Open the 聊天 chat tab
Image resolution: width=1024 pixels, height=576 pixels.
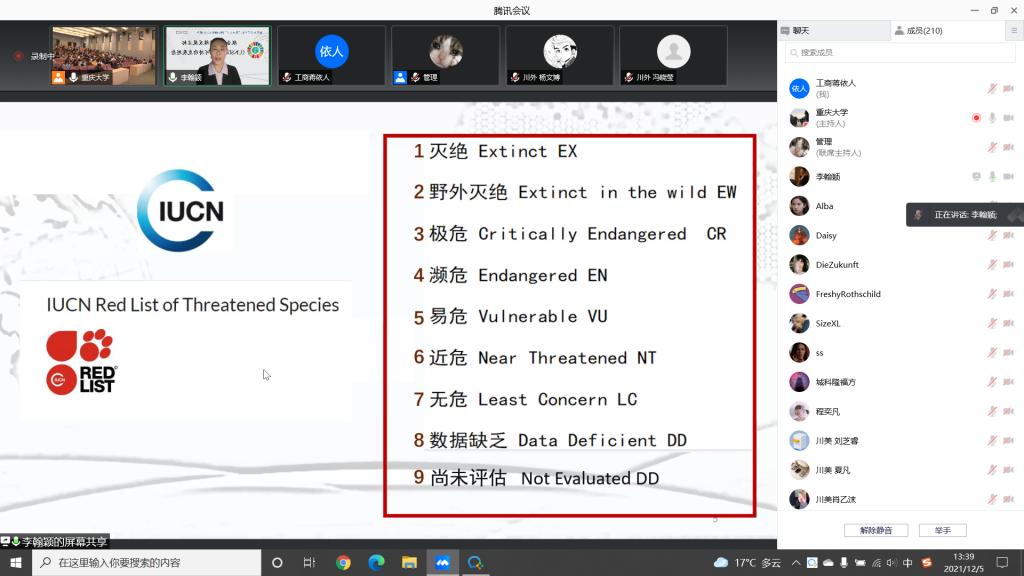801,31
